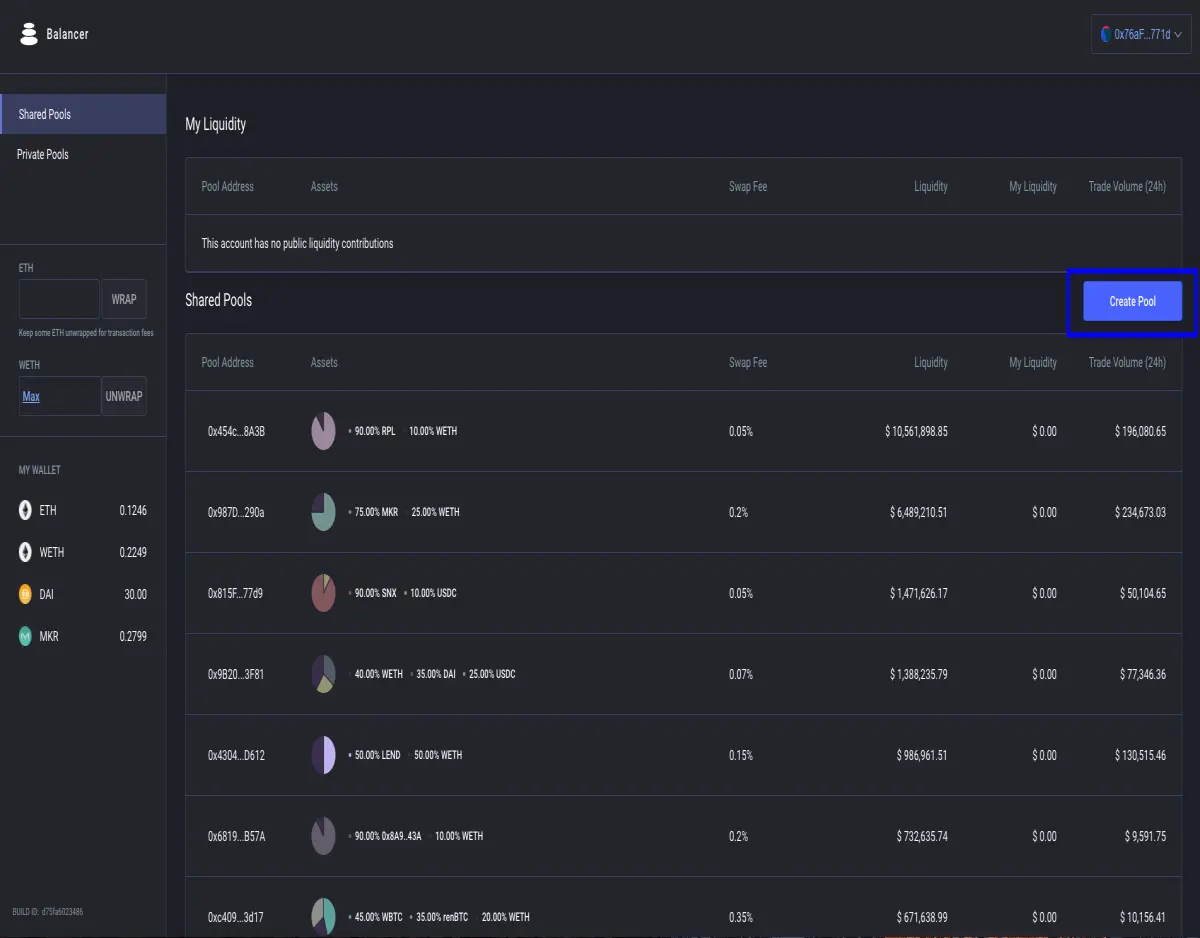Open pool address 0xc409...3d17
Viewport: 1200px width, 938px height.
pyautogui.click(x=235, y=917)
